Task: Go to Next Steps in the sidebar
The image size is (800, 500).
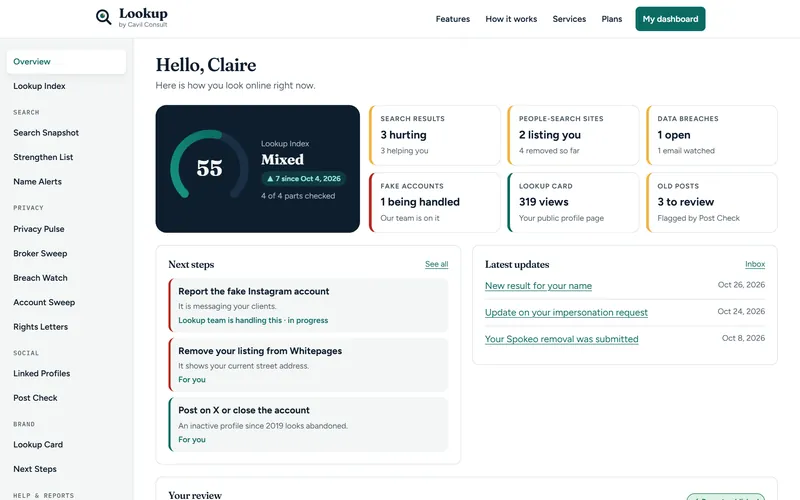Action: 66,469
